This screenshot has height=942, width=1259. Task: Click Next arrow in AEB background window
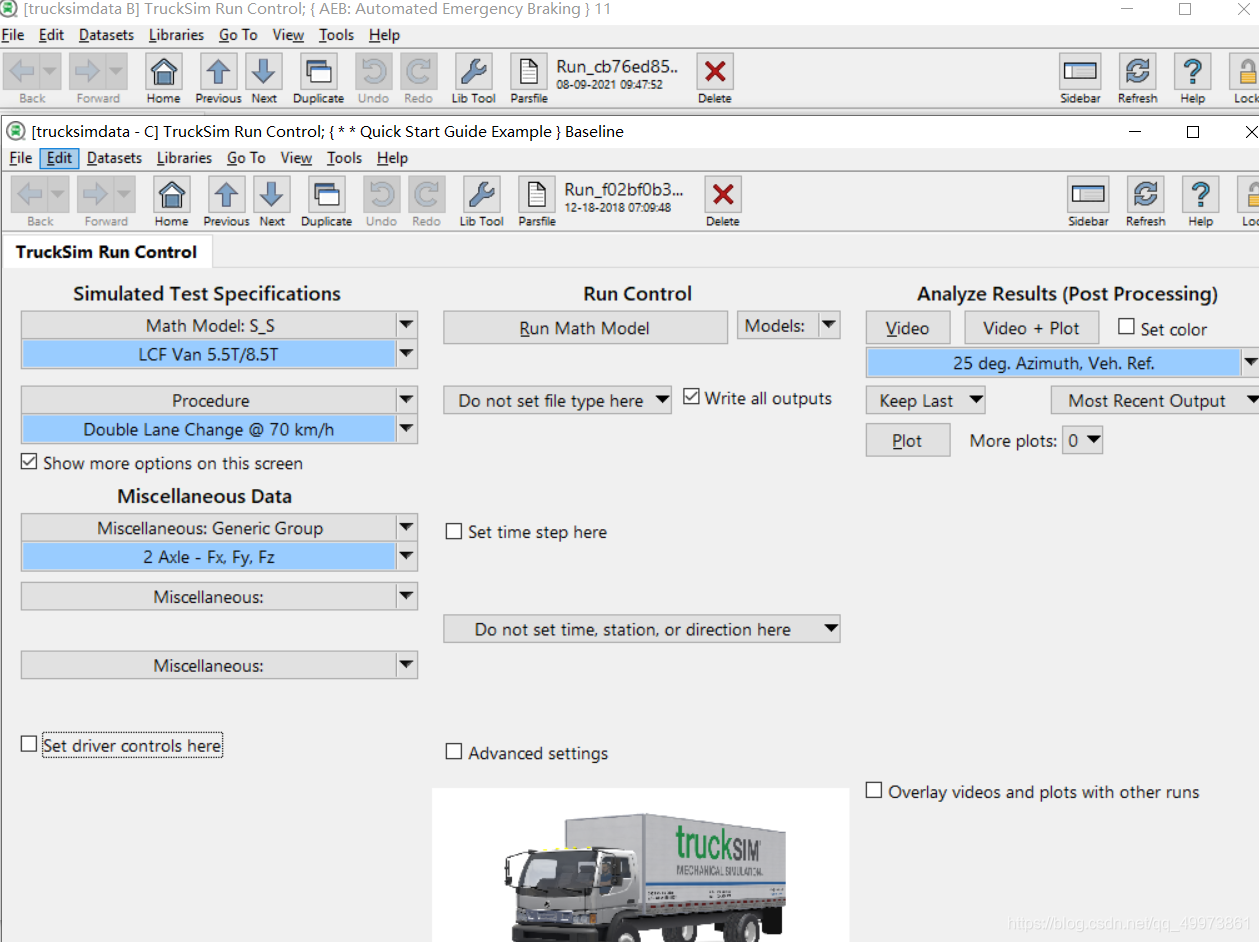tap(264, 71)
